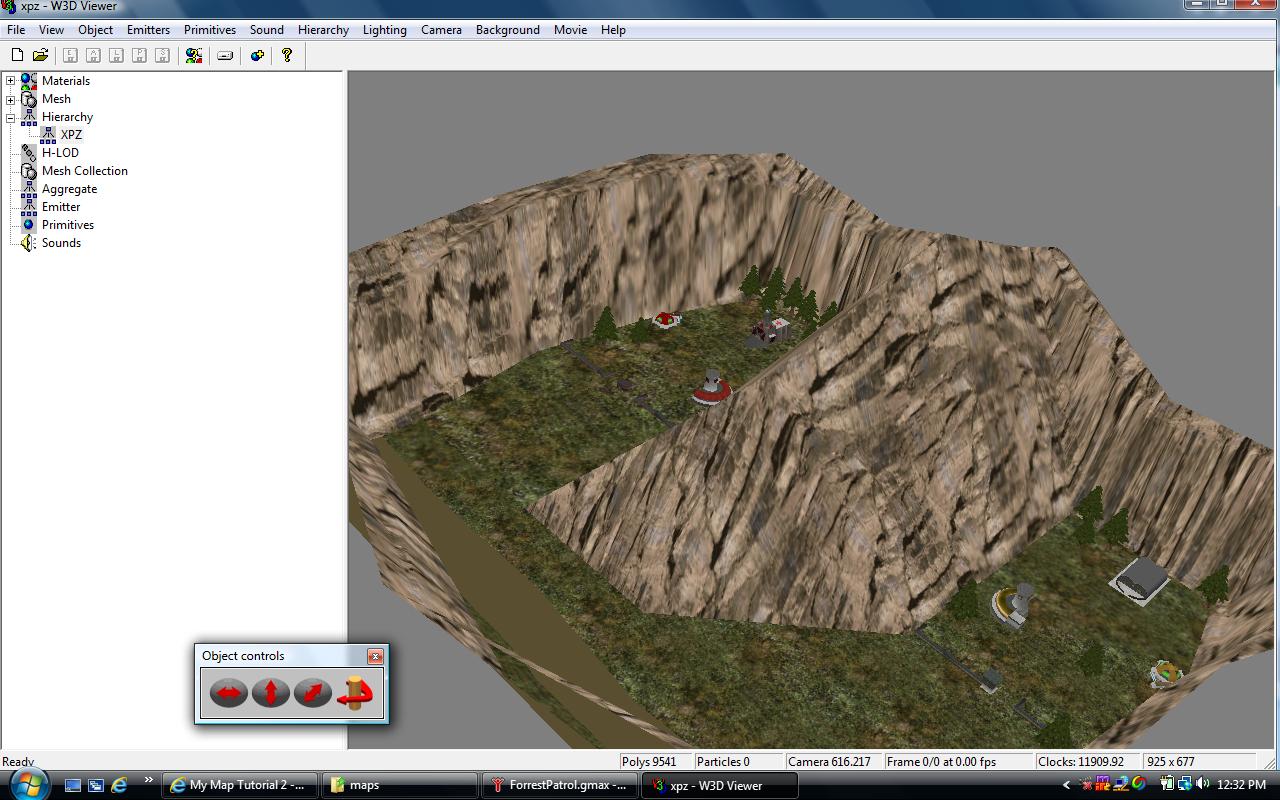1280x800 pixels.
Task: Click the Windows Start orb
Action: (x=27, y=783)
